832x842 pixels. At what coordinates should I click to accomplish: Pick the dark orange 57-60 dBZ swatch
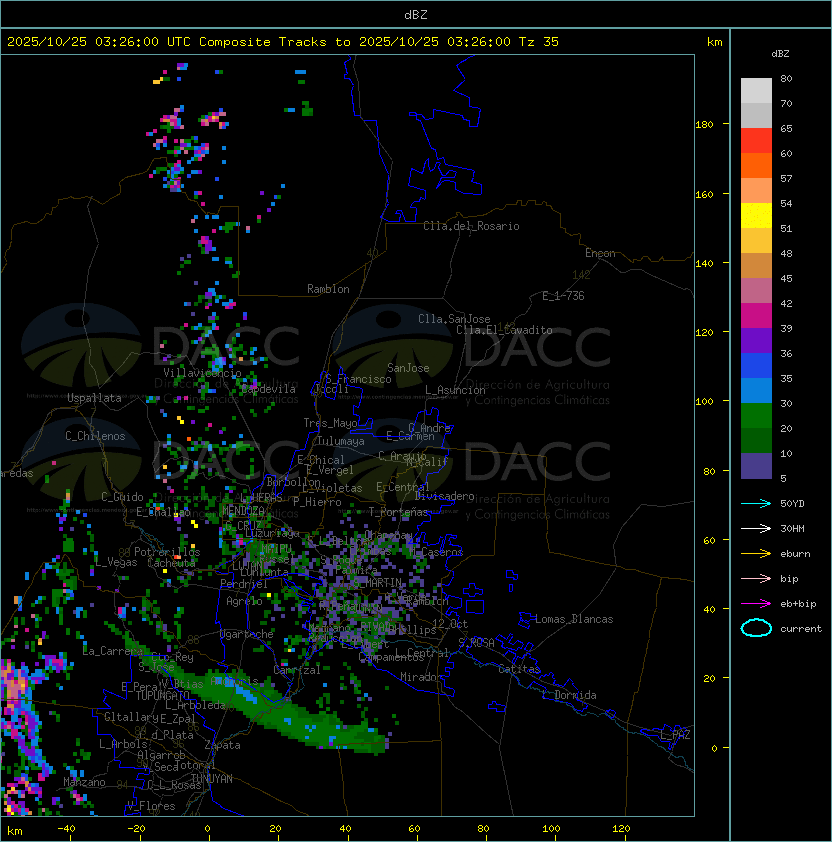pyautogui.click(x=756, y=166)
